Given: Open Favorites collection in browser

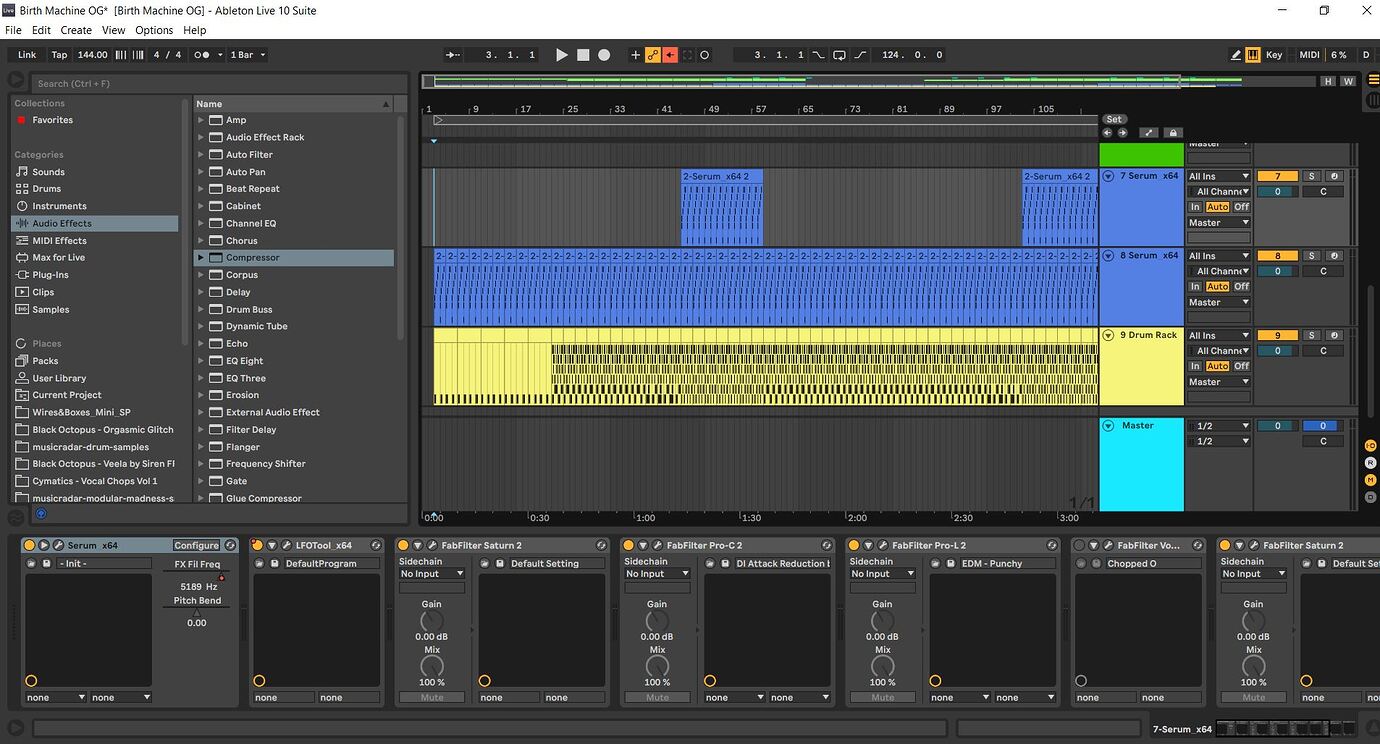Looking at the screenshot, I should [x=53, y=120].
